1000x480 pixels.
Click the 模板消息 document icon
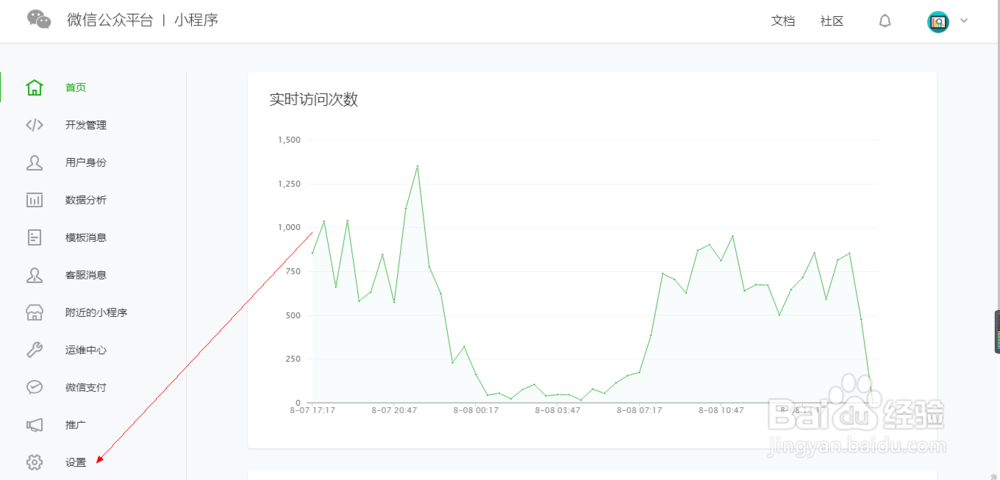pyautogui.click(x=34, y=238)
